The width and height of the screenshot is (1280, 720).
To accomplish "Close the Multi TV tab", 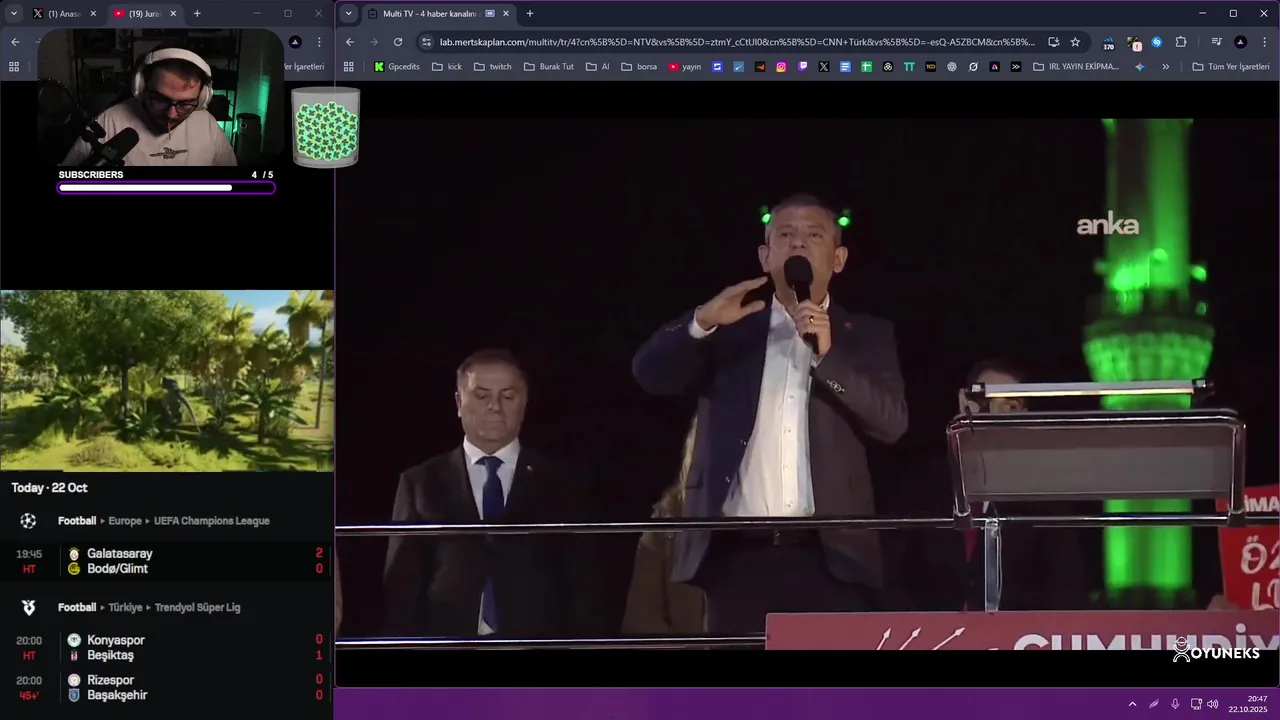I will (x=505, y=14).
